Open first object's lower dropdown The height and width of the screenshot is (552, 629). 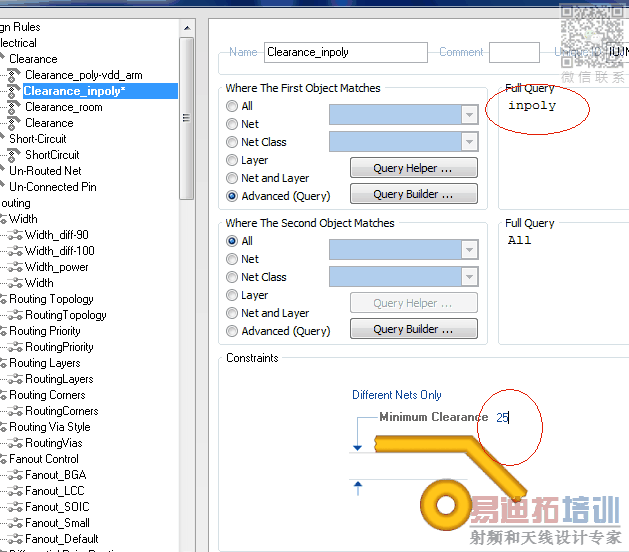pos(469,142)
